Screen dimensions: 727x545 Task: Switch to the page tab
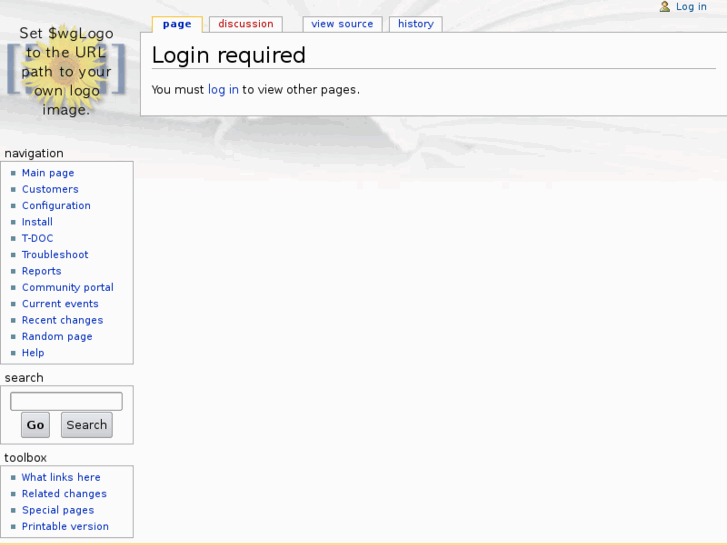pos(177,24)
